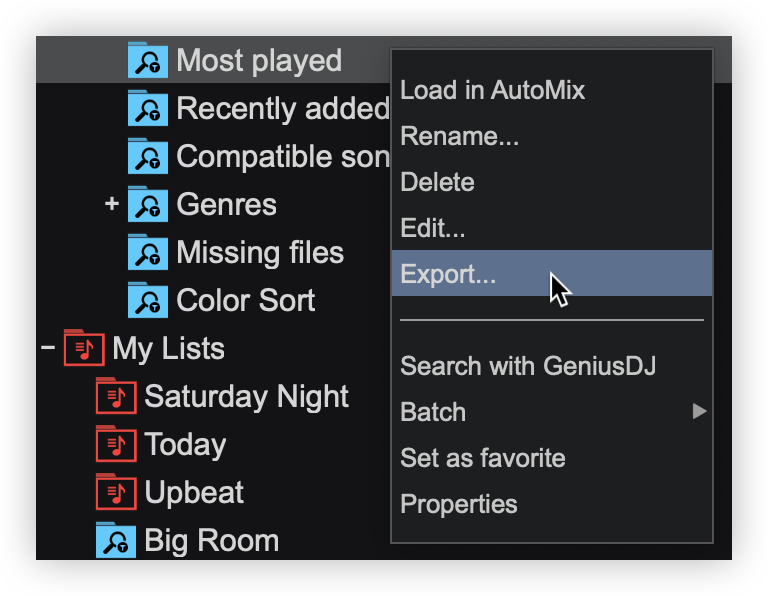
Task: Click the red My Lists playlist icon
Action: pos(83,349)
